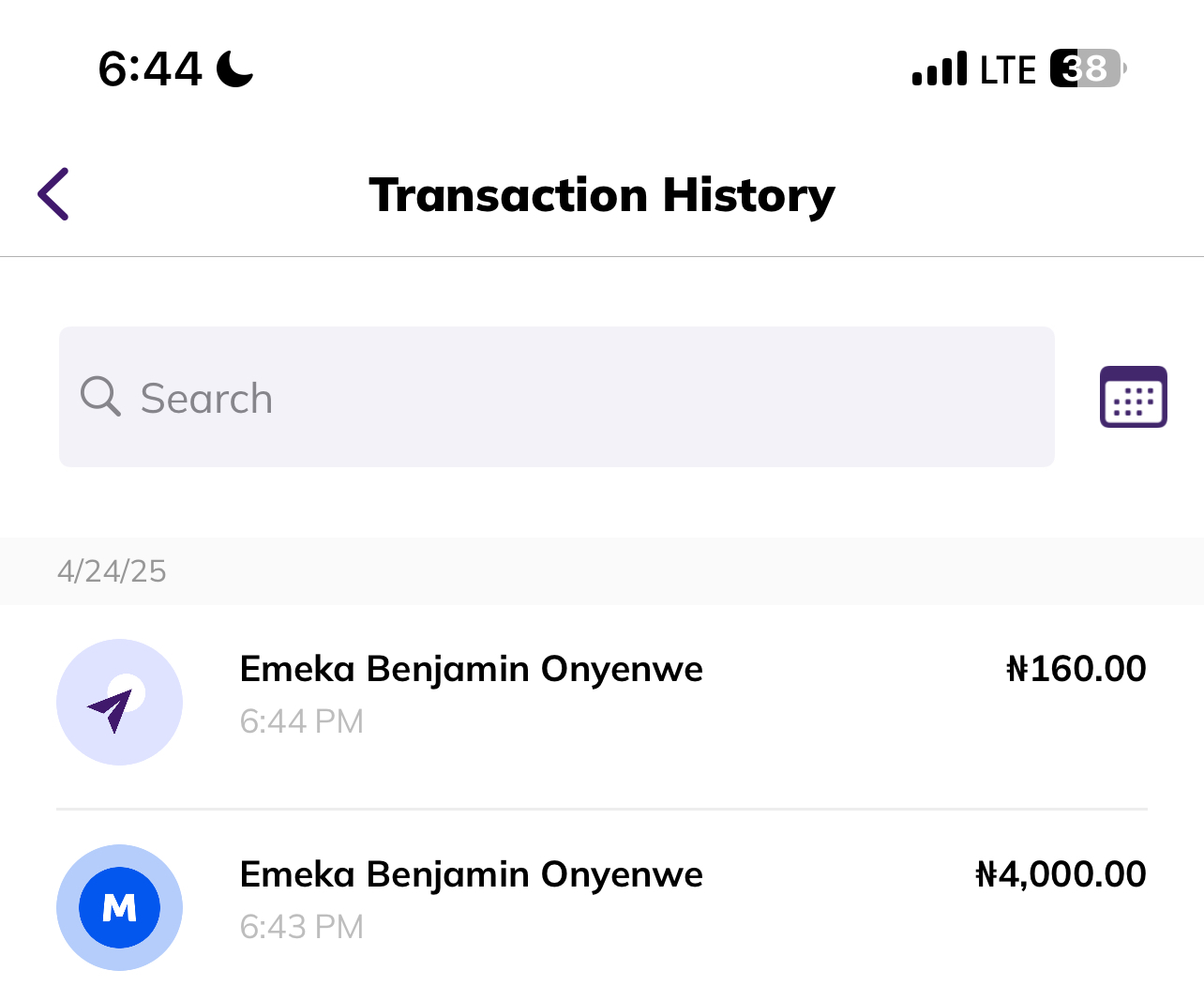Open the calendar date filter
Image resolution: width=1204 pixels, height=1001 pixels.
[x=1133, y=397]
